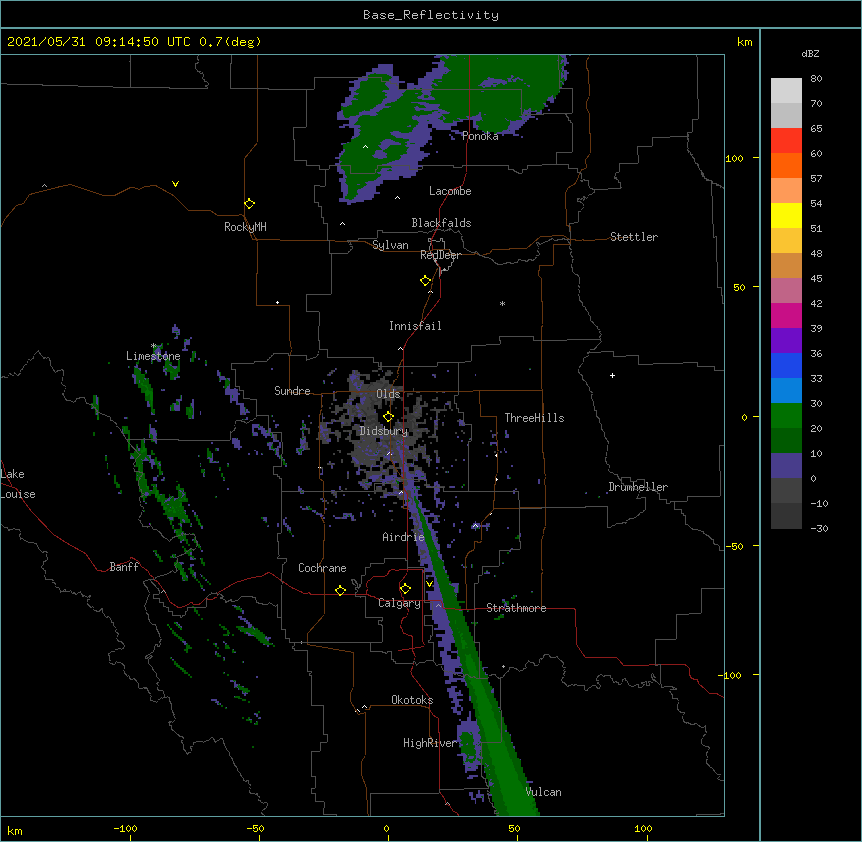Click the white plus marker north of Drumheller
862x842 pixels.
pyautogui.click(x=612, y=375)
